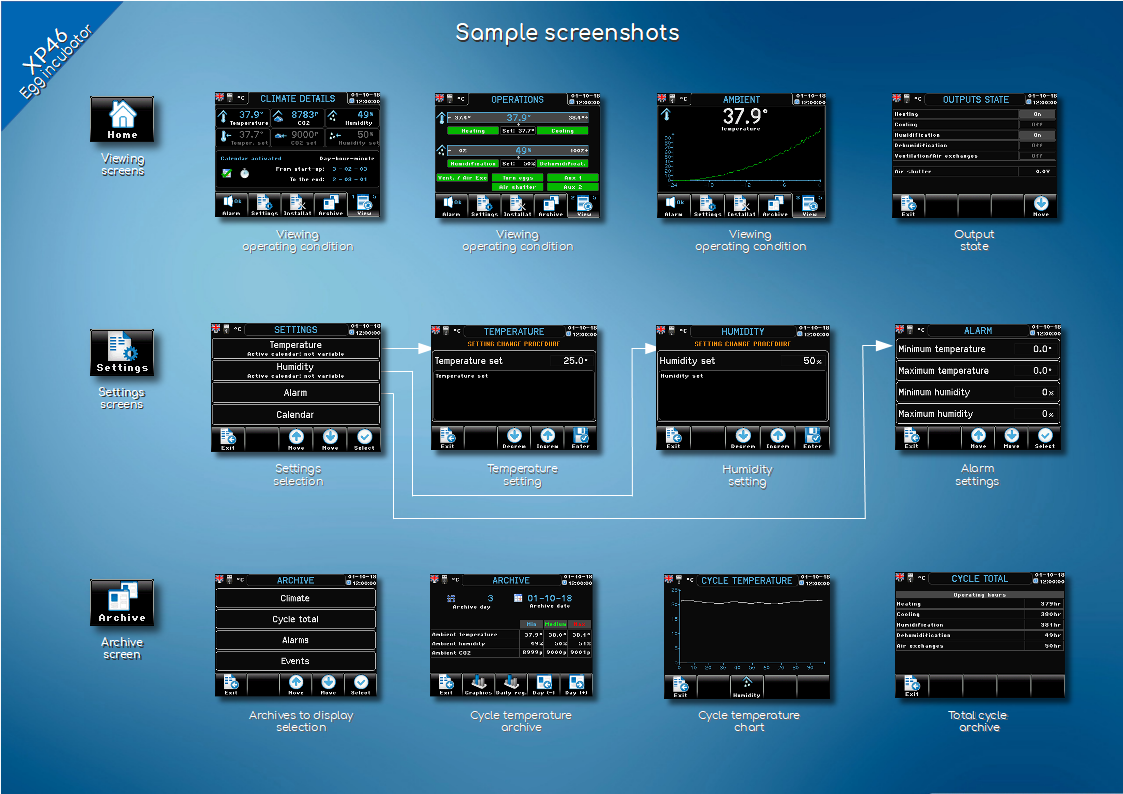Click View icon in Climate Details toolbar

click(364, 205)
